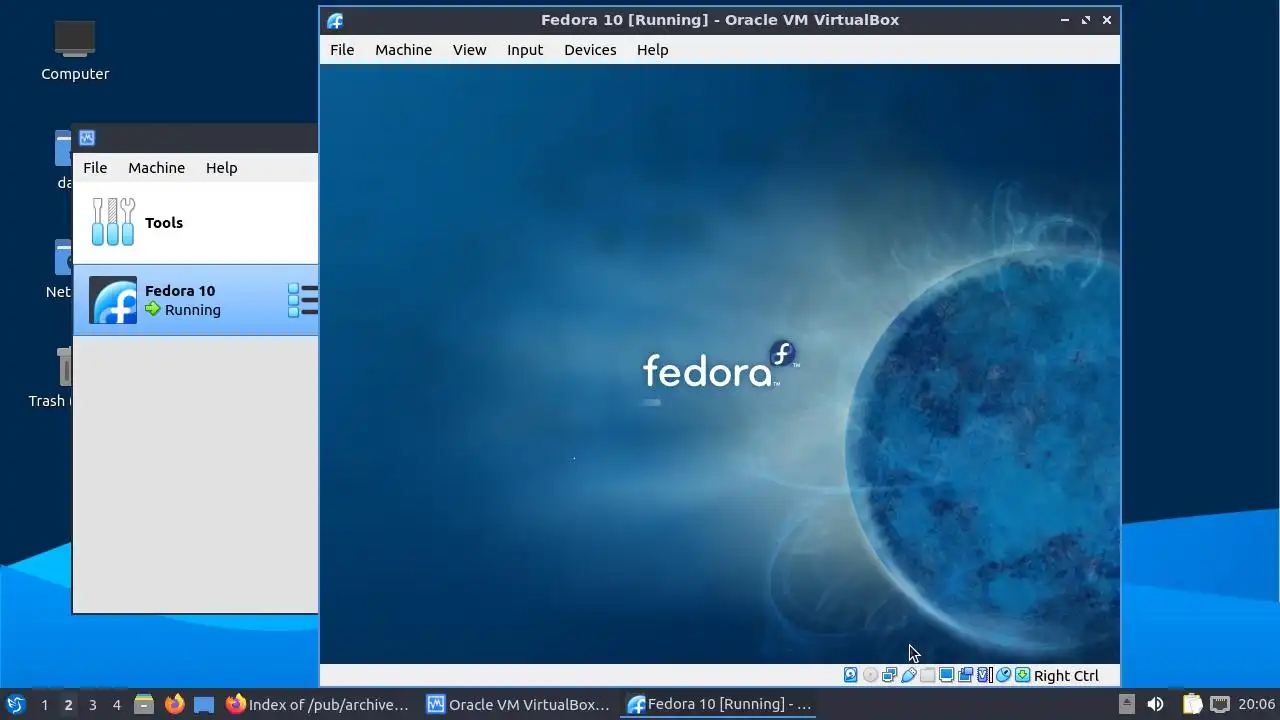1280x720 pixels.
Task: Click the show desktop icon on taskbar
Action: (204, 704)
